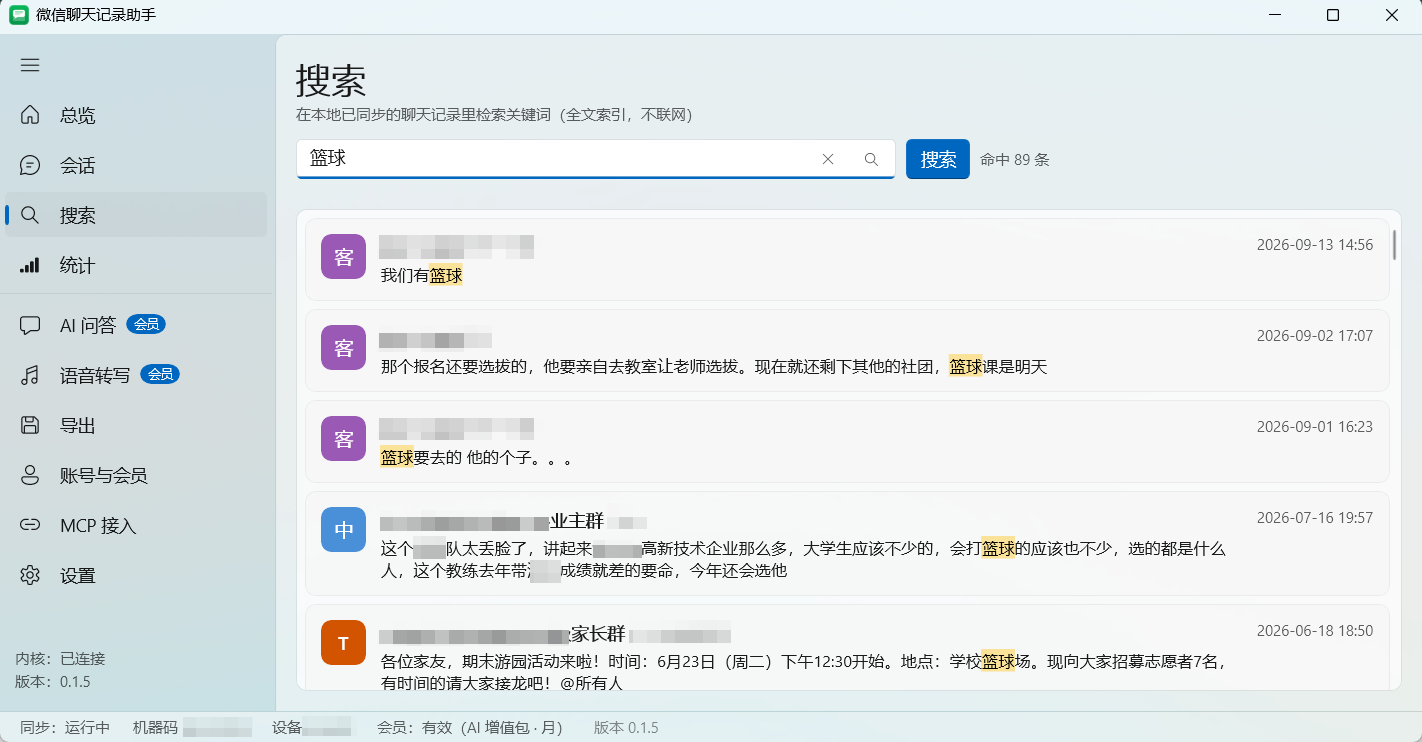Click 版本 0.1.5 in status bar
Screen dimensions: 1422x742
pos(626,727)
